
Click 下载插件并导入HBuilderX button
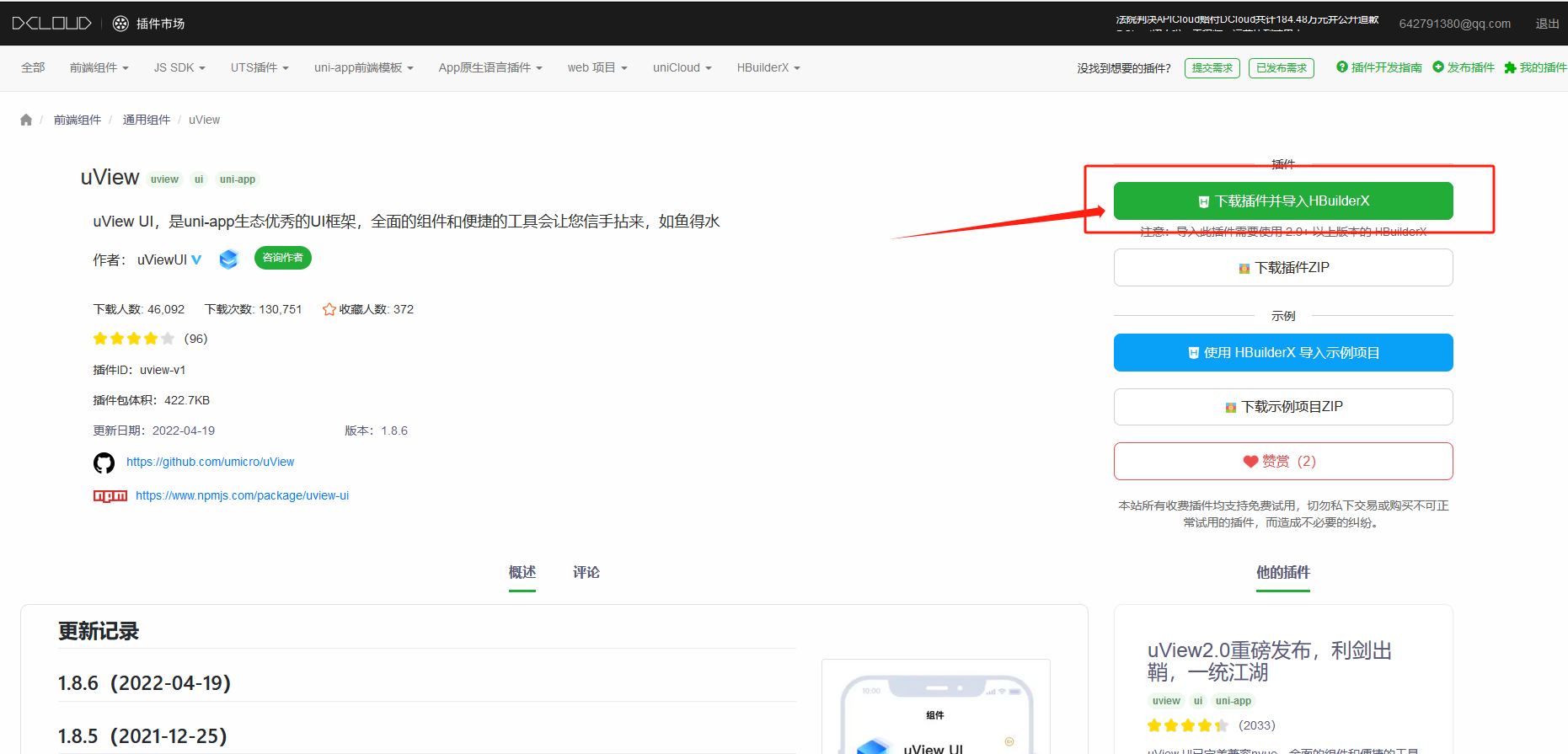[x=1283, y=201]
